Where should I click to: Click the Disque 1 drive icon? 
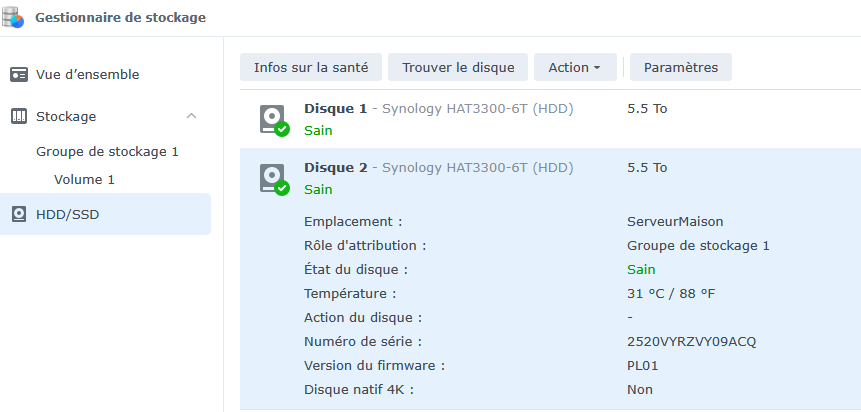pyautogui.click(x=272, y=119)
